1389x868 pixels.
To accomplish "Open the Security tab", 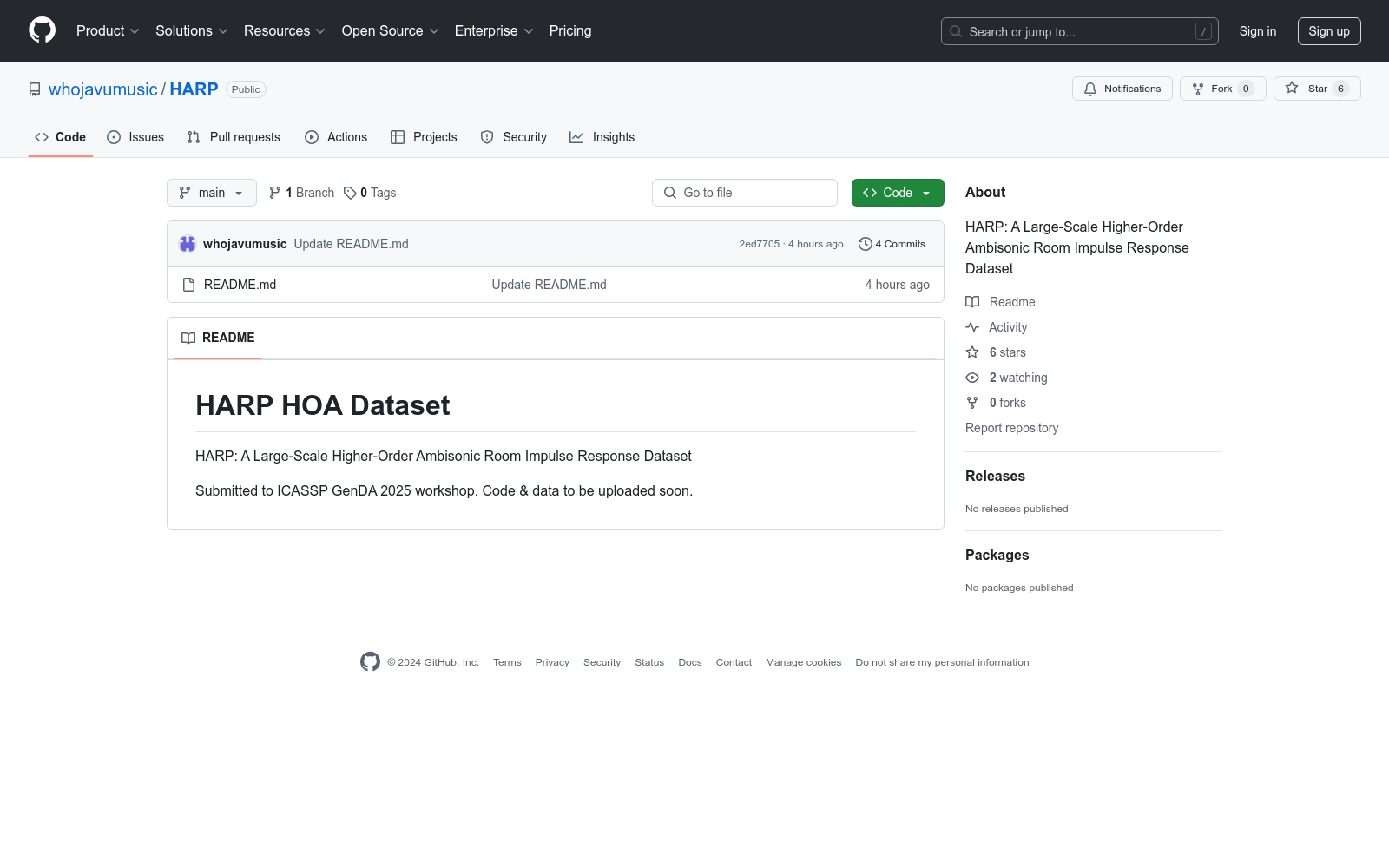I will coord(514,137).
